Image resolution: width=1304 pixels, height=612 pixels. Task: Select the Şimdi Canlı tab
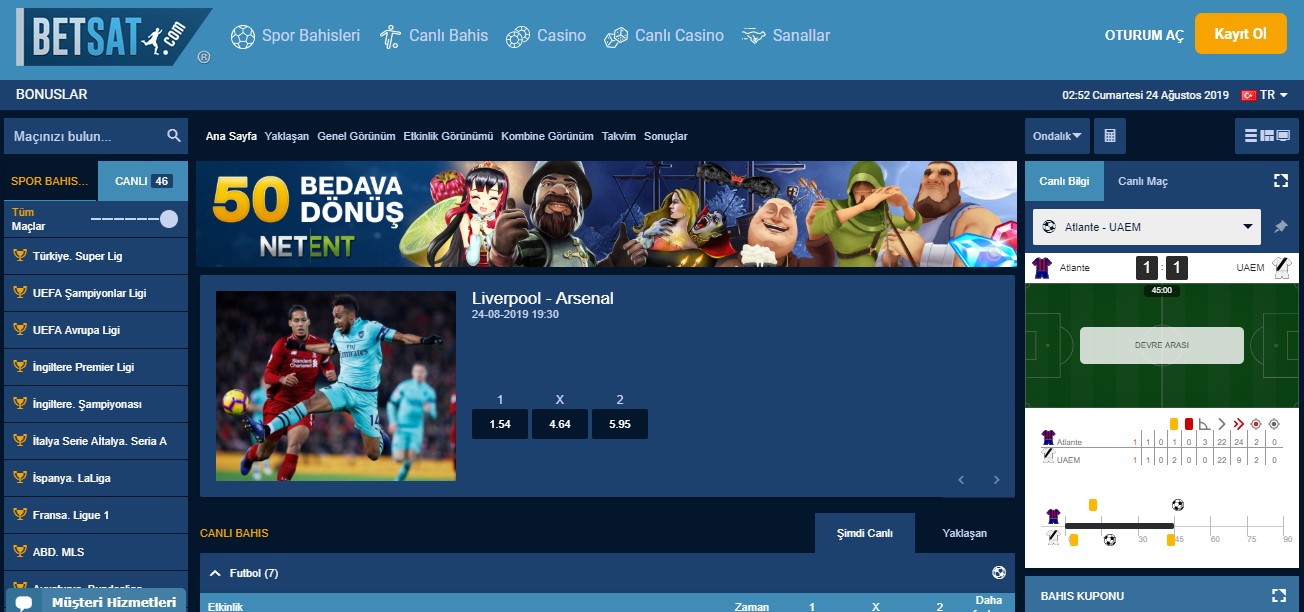tap(865, 533)
